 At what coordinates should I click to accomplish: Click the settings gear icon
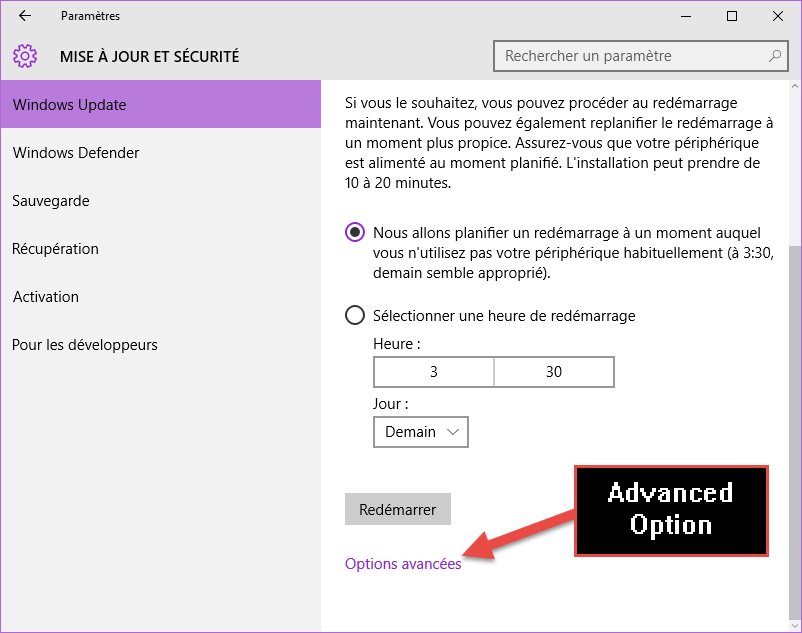25,56
